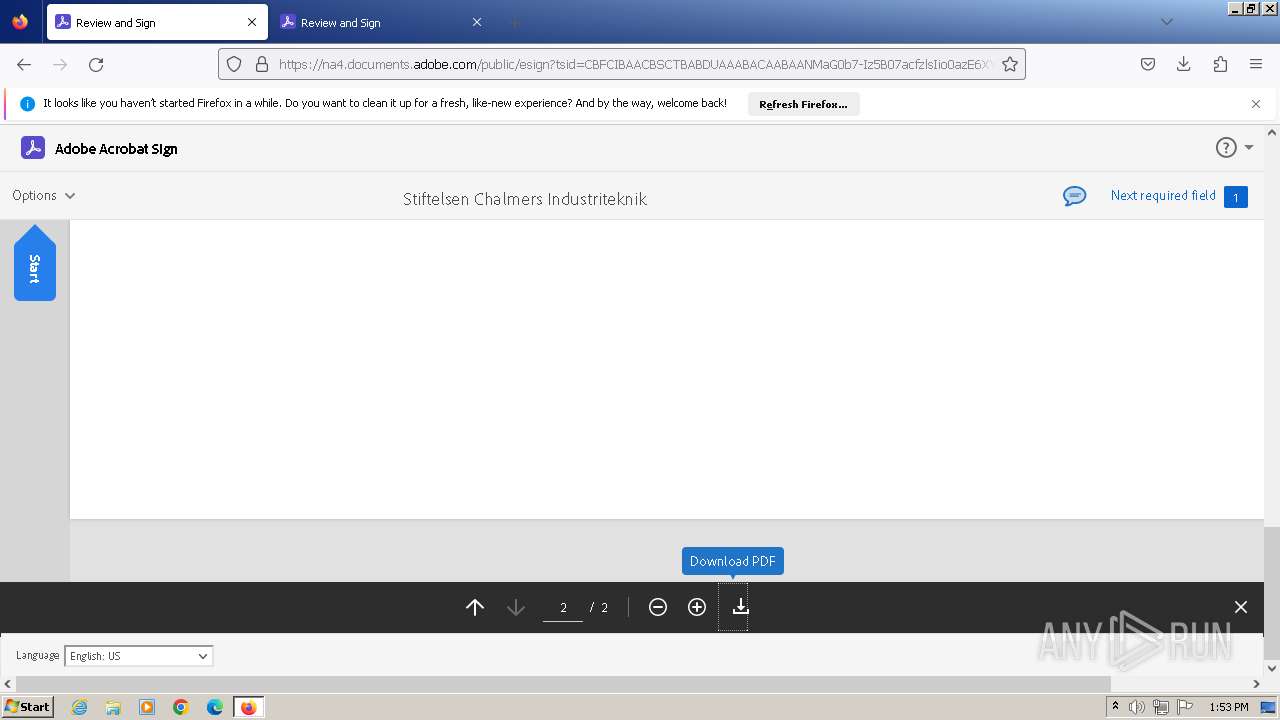Click the Next required field link

pyautogui.click(x=1163, y=195)
